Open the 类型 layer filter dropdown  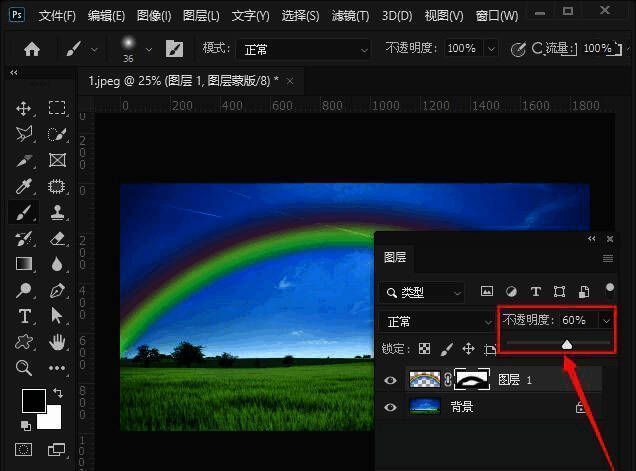(x=423, y=292)
